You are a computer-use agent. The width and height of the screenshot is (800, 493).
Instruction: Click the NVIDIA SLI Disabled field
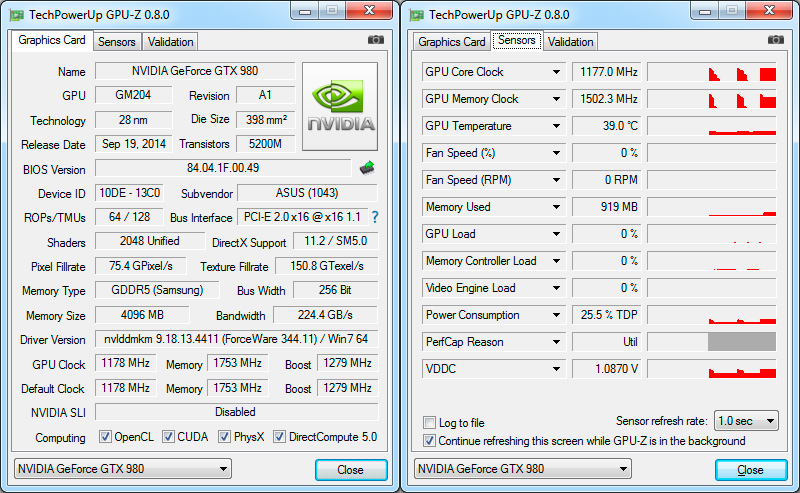pos(236,412)
